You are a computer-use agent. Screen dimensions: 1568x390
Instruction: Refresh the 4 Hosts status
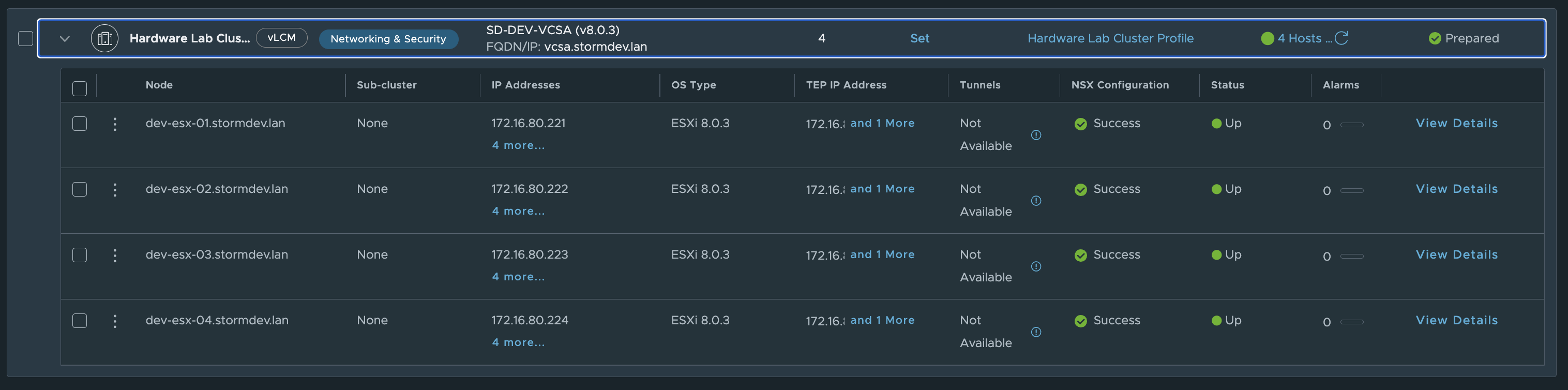click(1341, 38)
